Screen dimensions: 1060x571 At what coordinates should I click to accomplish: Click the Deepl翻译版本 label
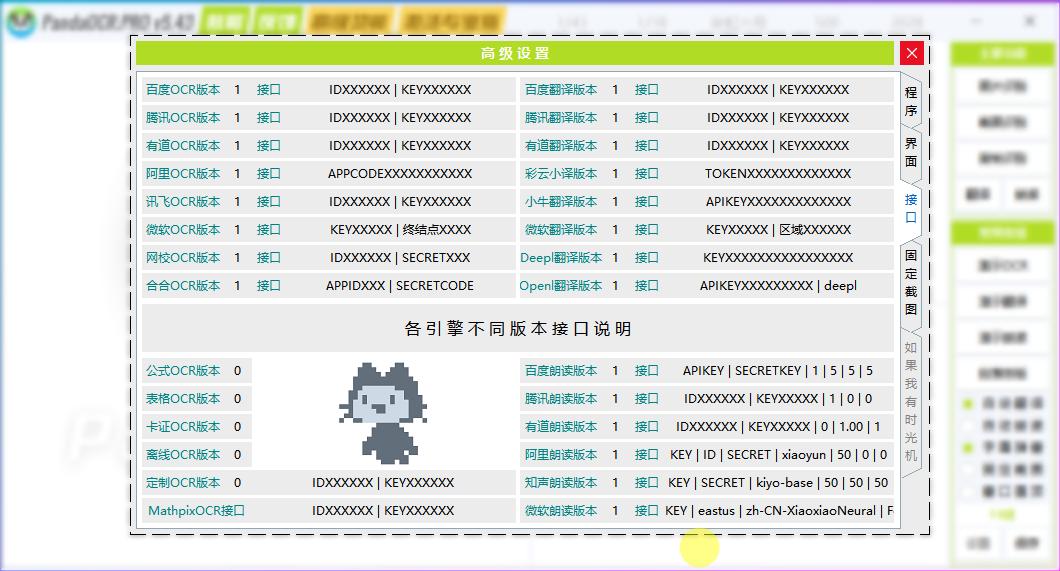(561, 257)
